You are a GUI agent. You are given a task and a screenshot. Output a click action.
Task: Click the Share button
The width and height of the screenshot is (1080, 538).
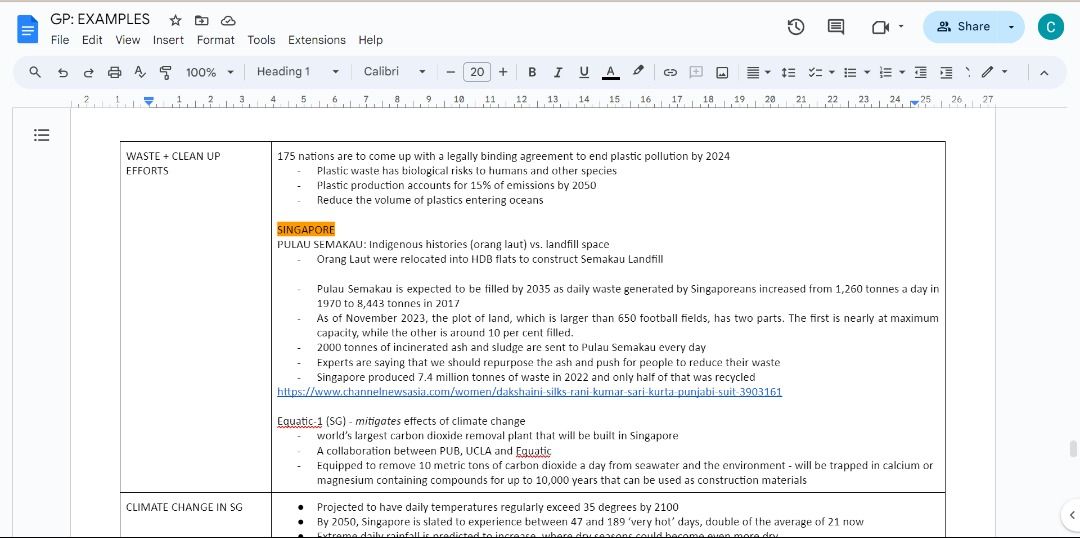[x=963, y=27]
